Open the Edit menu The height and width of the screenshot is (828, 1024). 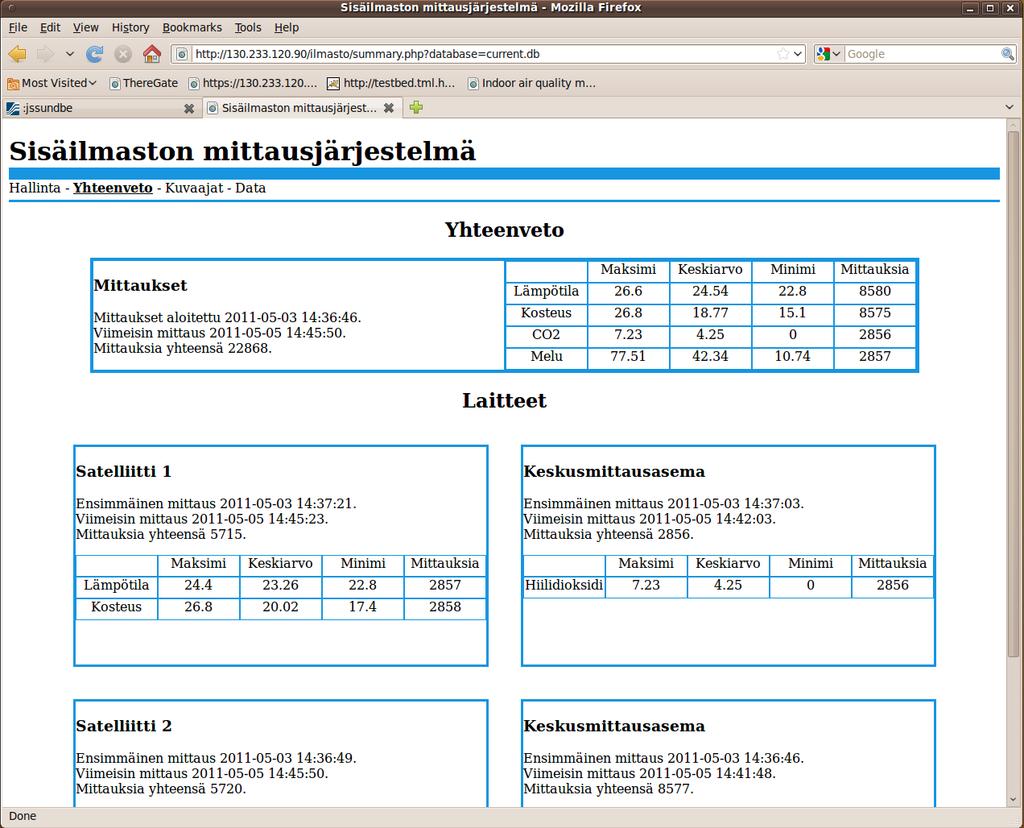click(50, 27)
